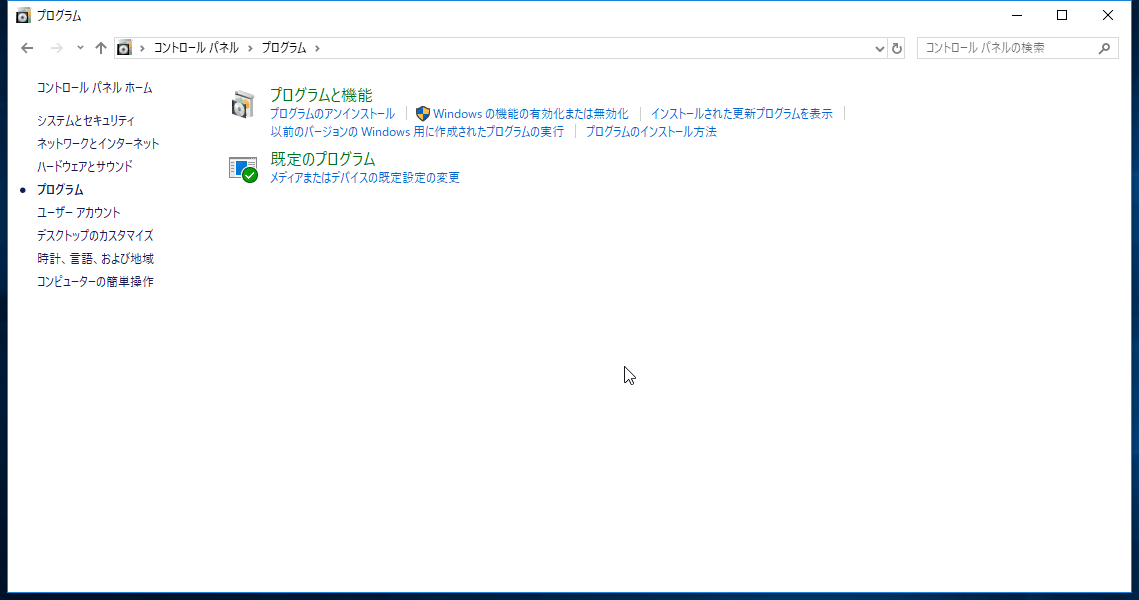1139x600 pixels.
Task: Open the 既定のプログラム heading
Action: 323,159
